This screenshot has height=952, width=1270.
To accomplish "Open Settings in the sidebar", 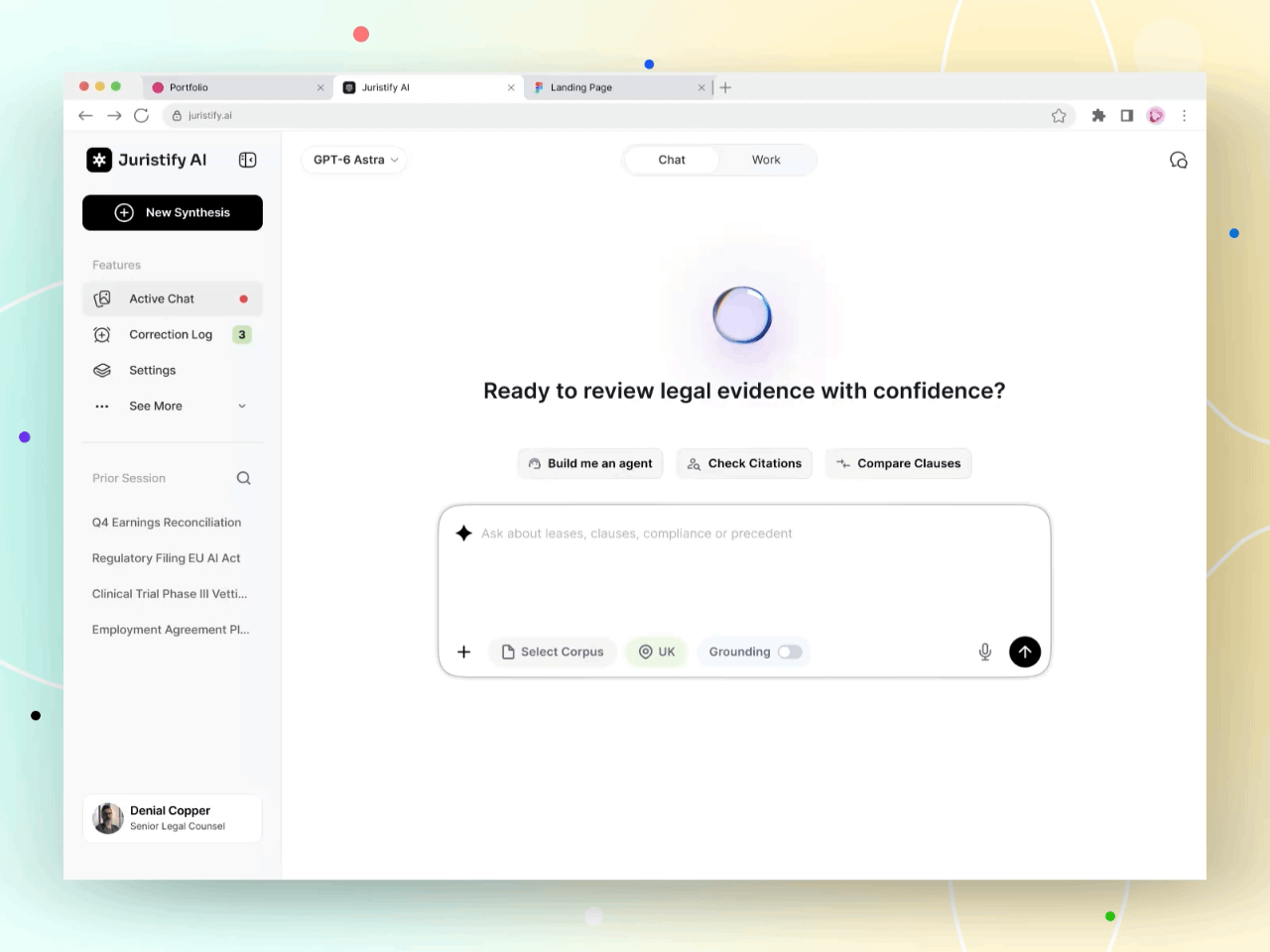I will click(173, 370).
